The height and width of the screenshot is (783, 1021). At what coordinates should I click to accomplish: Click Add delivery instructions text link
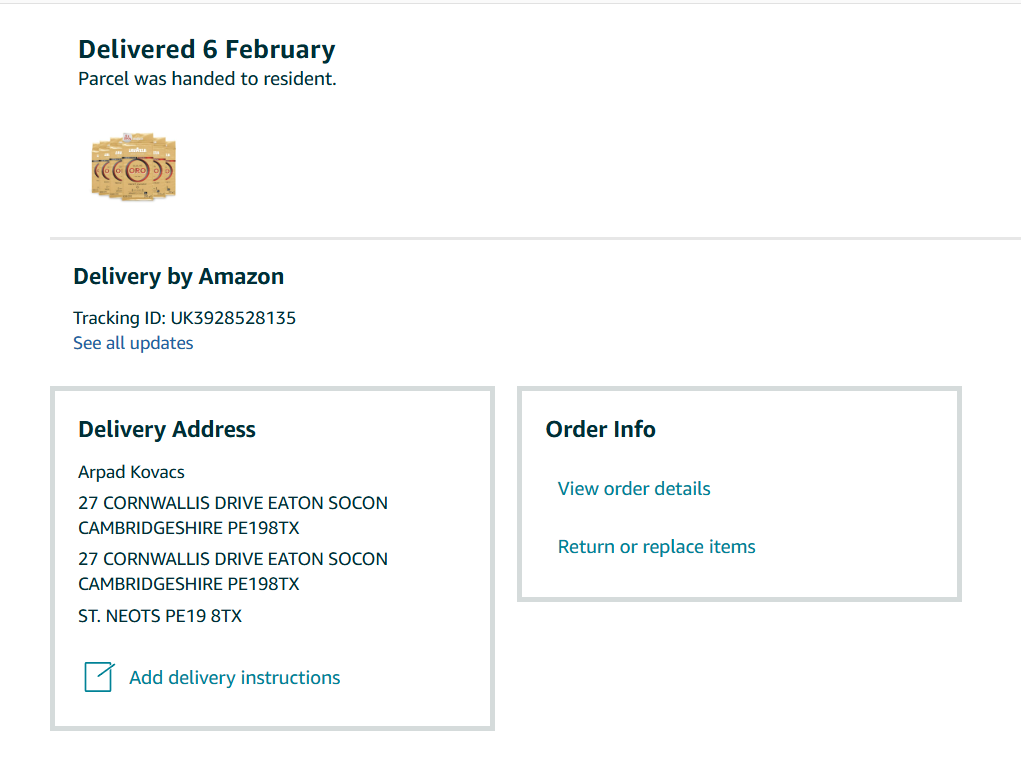coord(235,678)
